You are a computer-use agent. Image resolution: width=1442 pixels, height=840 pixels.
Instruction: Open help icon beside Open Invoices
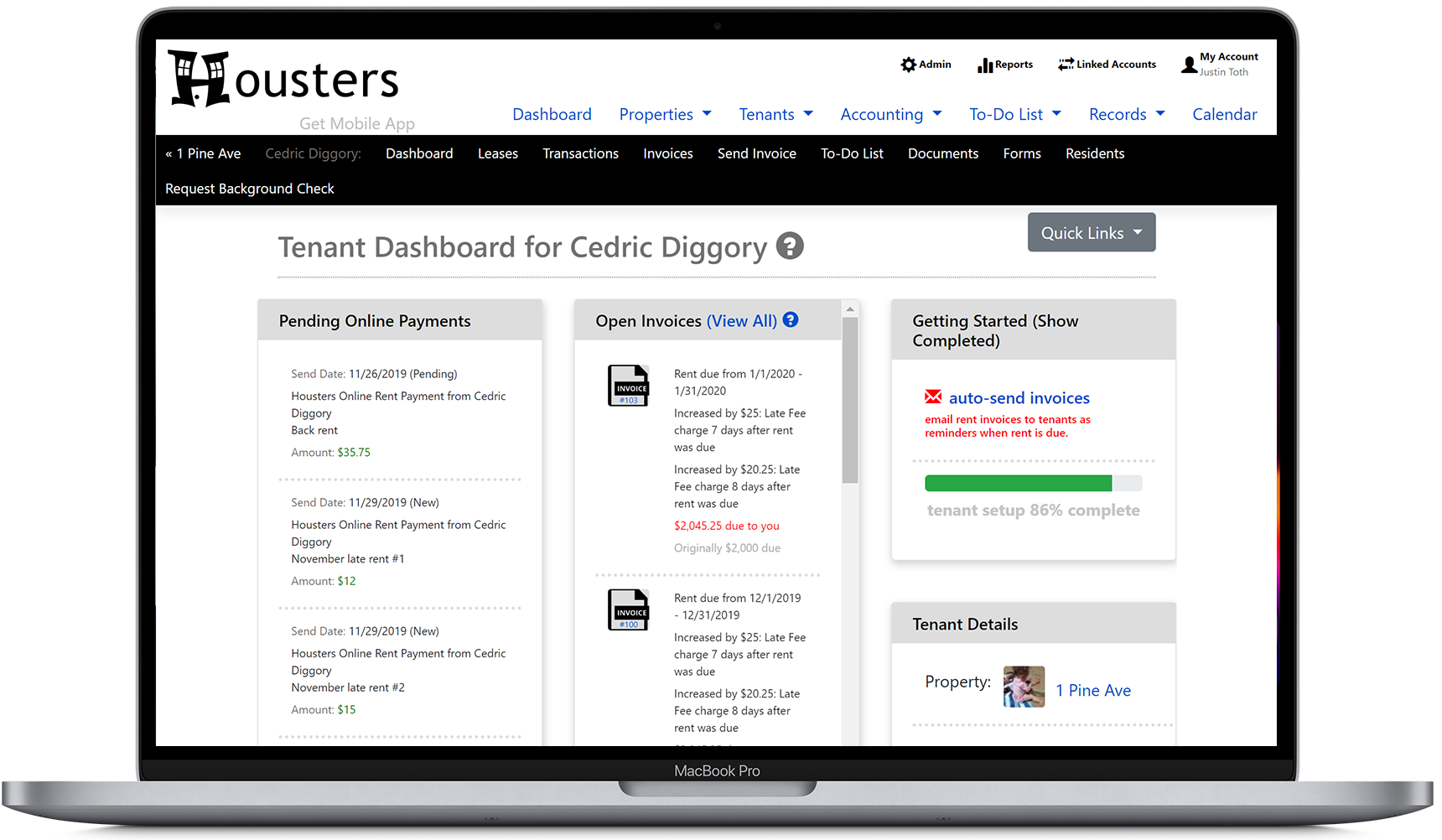(x=790, y=320)
